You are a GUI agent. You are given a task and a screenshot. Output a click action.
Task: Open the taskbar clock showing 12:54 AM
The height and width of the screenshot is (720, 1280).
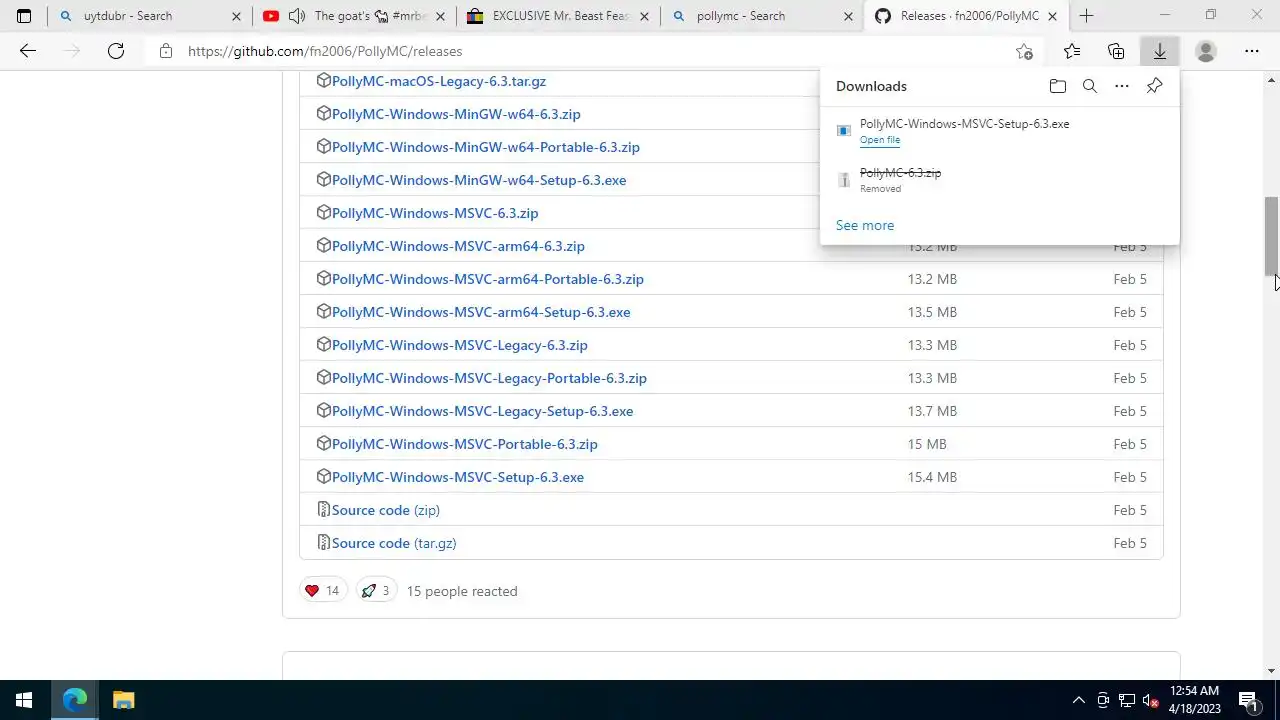click(1194, 700)
